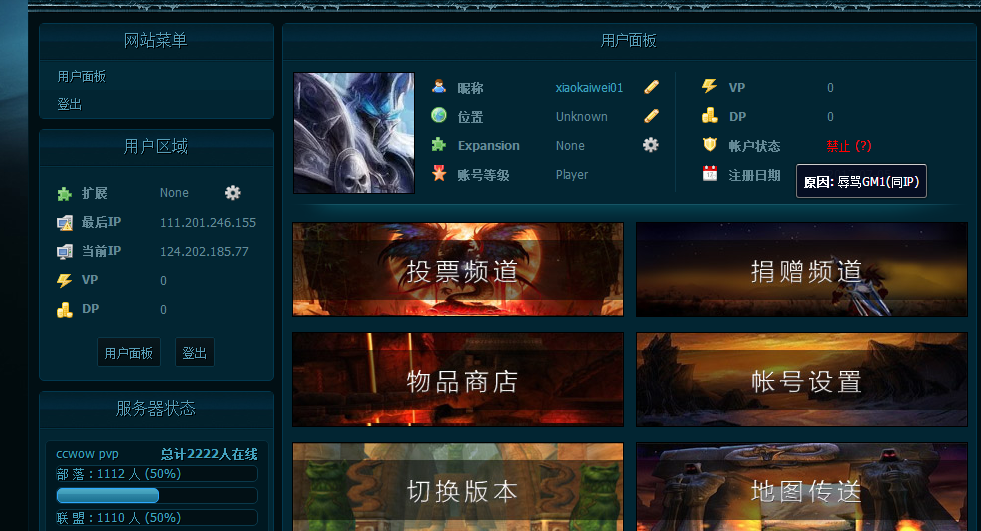Click the gear icon beside 扩展 in sidebar
This screenshot has width=981, height=531.
coord(233,192)
